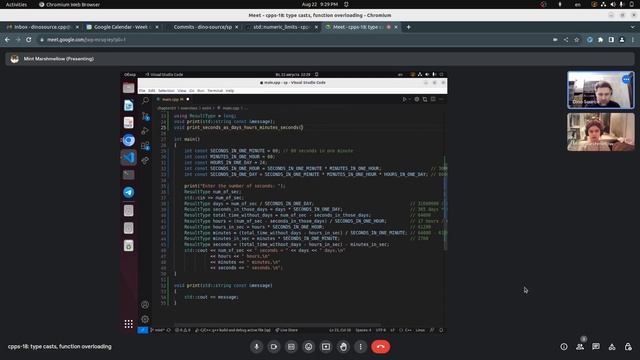The height and width of the screenshot is (360, 640).
Task: Open the Chromium Web Browser app menu
Action: click(69, 4)
